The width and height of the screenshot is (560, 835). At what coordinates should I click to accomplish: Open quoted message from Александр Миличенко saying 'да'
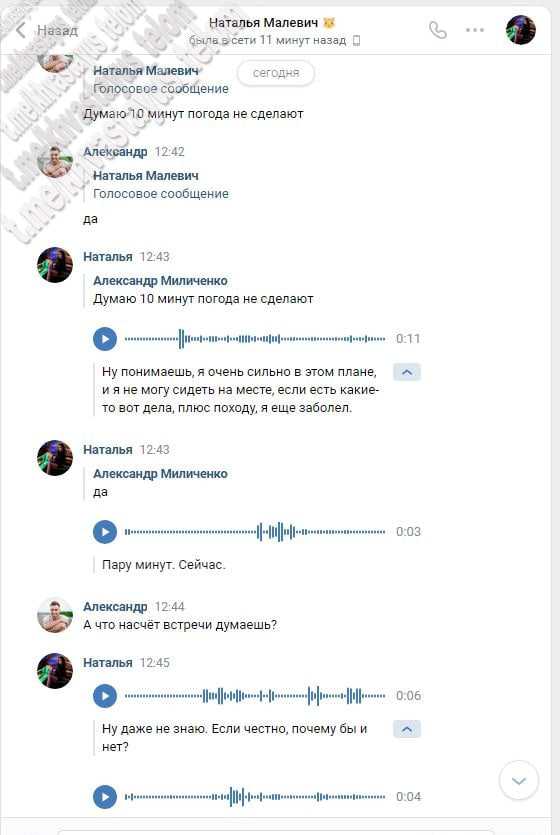click(160, 482)
